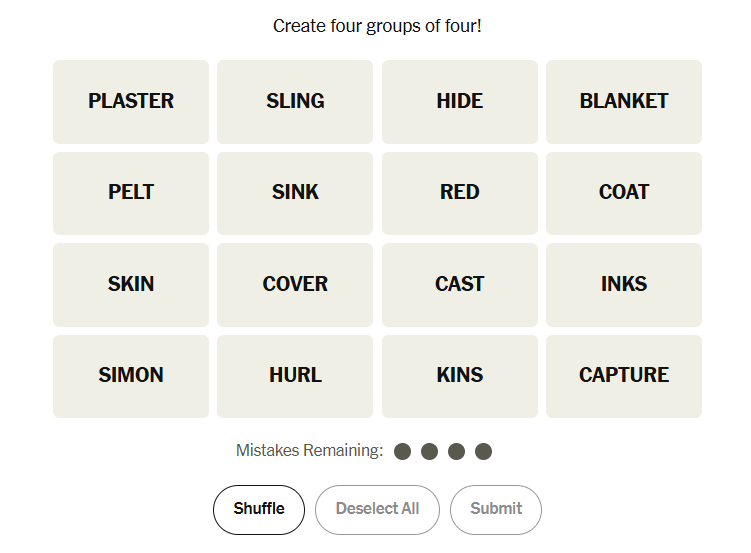Select the SLING word tile
This screenshot has height=553, width=751.
(295, 101)
